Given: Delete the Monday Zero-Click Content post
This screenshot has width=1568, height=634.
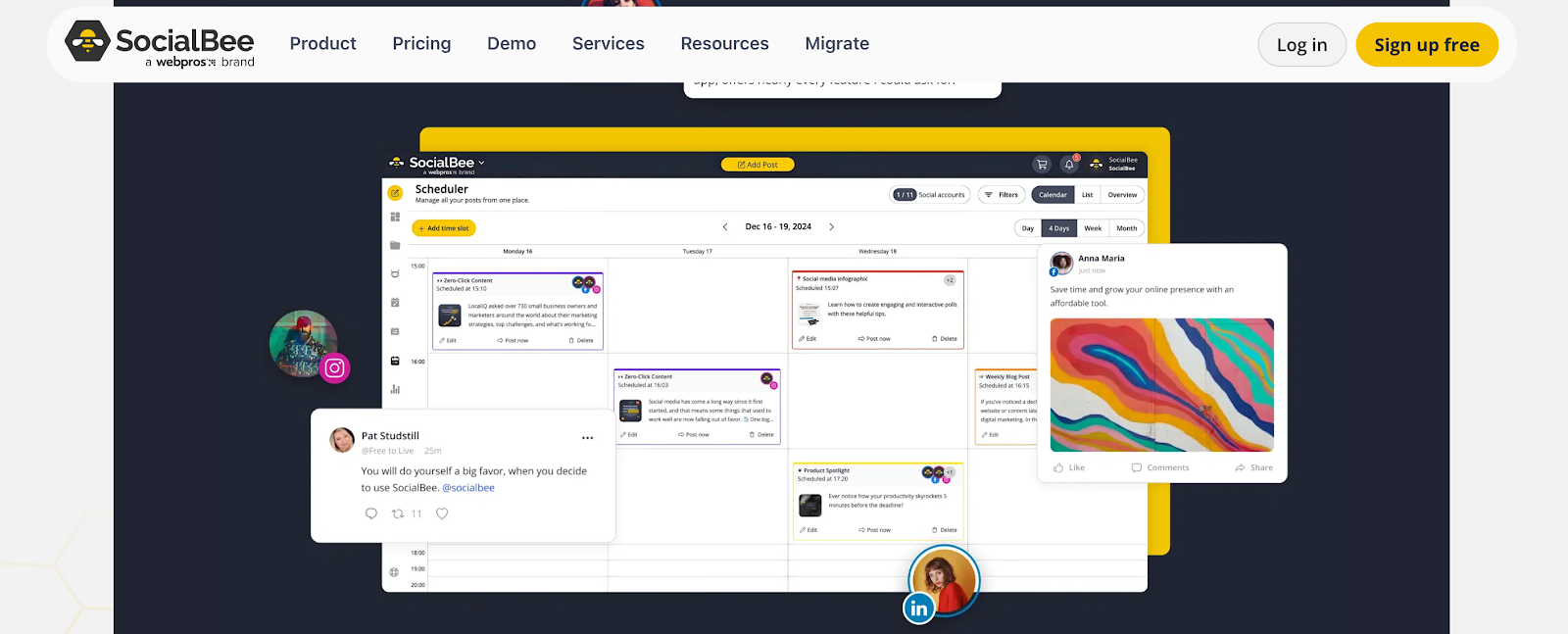Looking at the screenshot, I should (581, 341).
